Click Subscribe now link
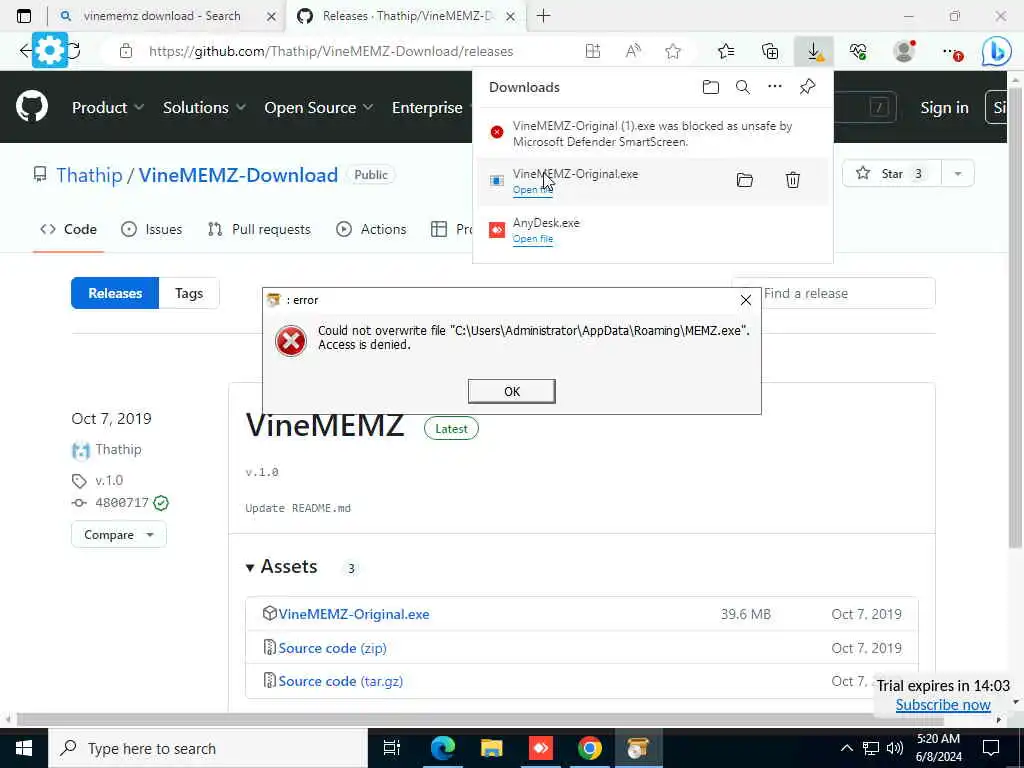Viewport: 1024px width, 768px height. (943, 705)
